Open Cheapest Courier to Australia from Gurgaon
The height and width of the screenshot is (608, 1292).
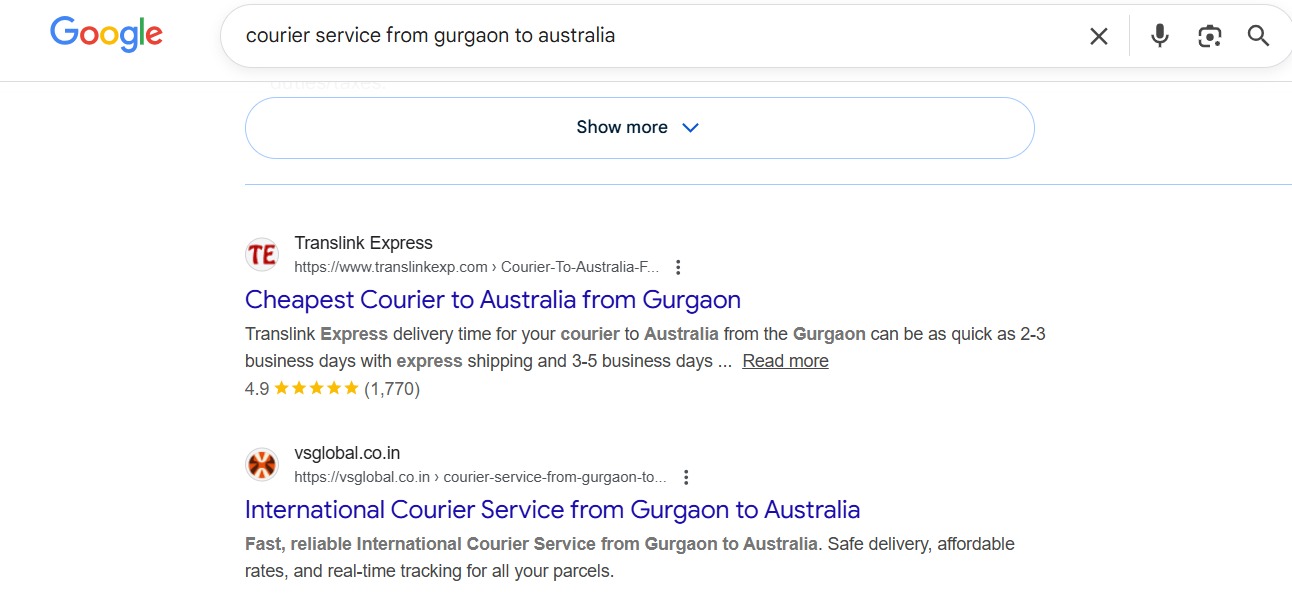492,299
